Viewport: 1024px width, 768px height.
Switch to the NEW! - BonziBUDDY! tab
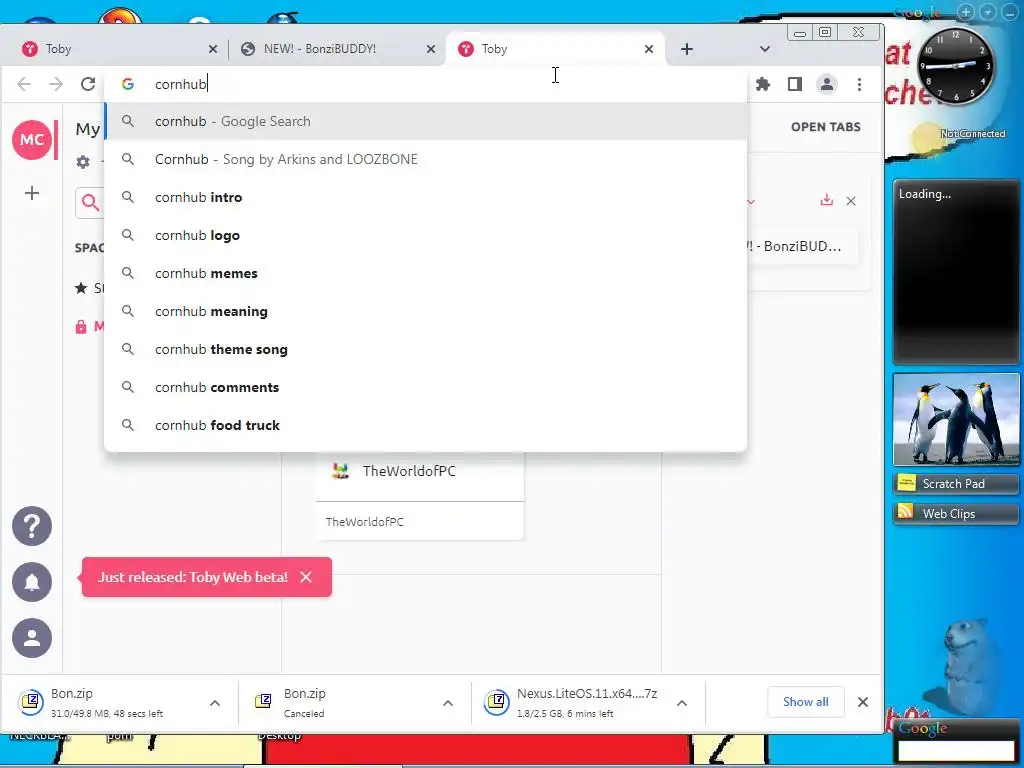[337, 49]
